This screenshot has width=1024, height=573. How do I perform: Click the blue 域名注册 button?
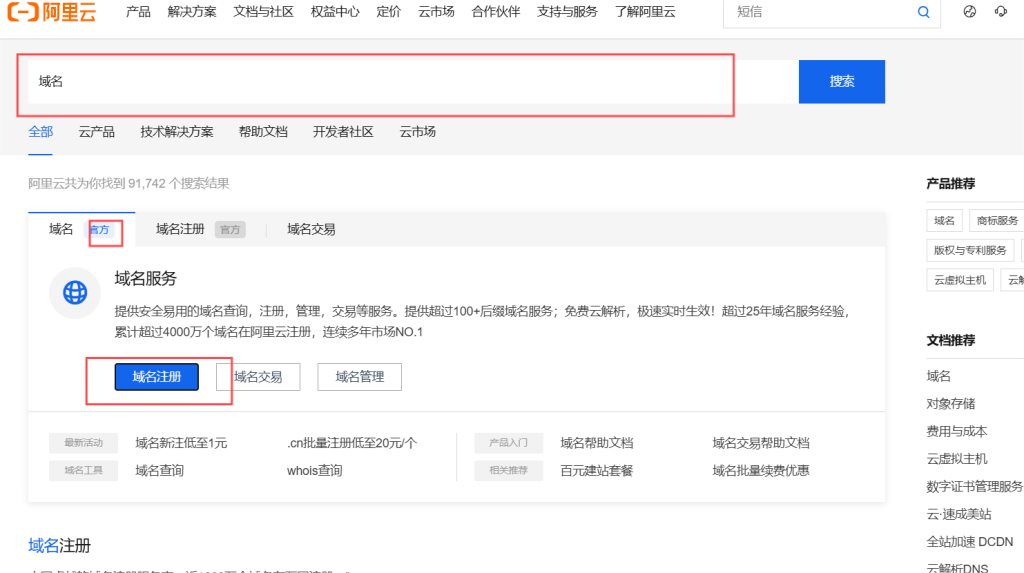pyautogui.click(x=157, y=377)
